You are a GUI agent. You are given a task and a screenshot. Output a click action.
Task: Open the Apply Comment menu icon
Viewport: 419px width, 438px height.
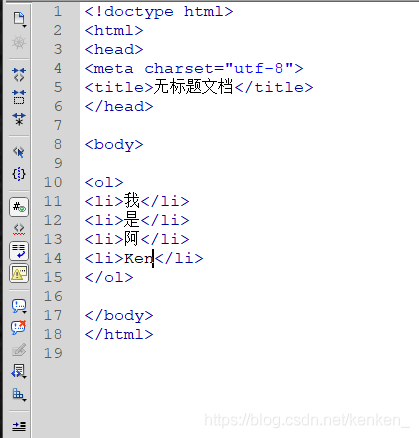(x=19, y=306)
